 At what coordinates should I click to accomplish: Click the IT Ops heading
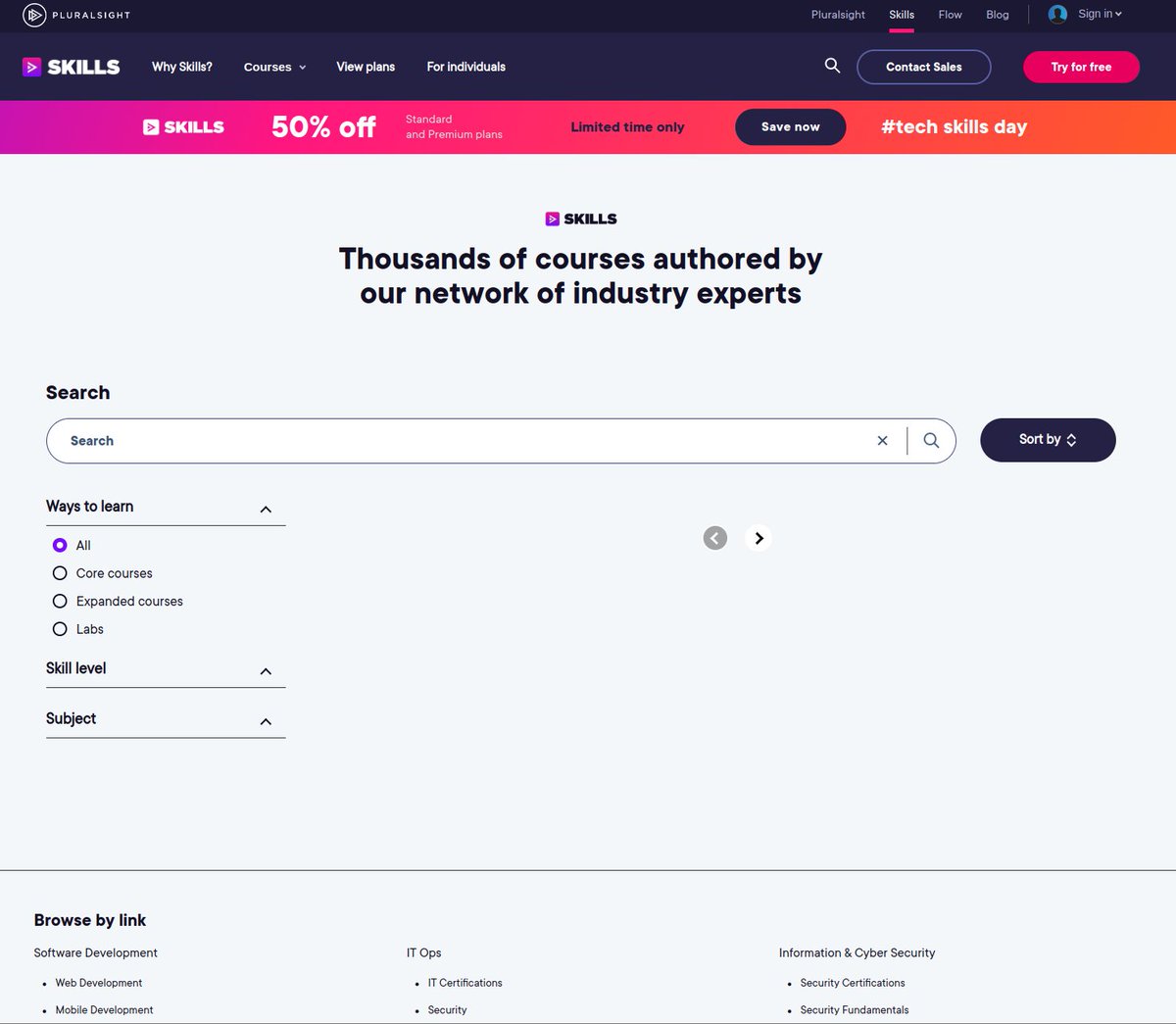(x=423, y=952)
